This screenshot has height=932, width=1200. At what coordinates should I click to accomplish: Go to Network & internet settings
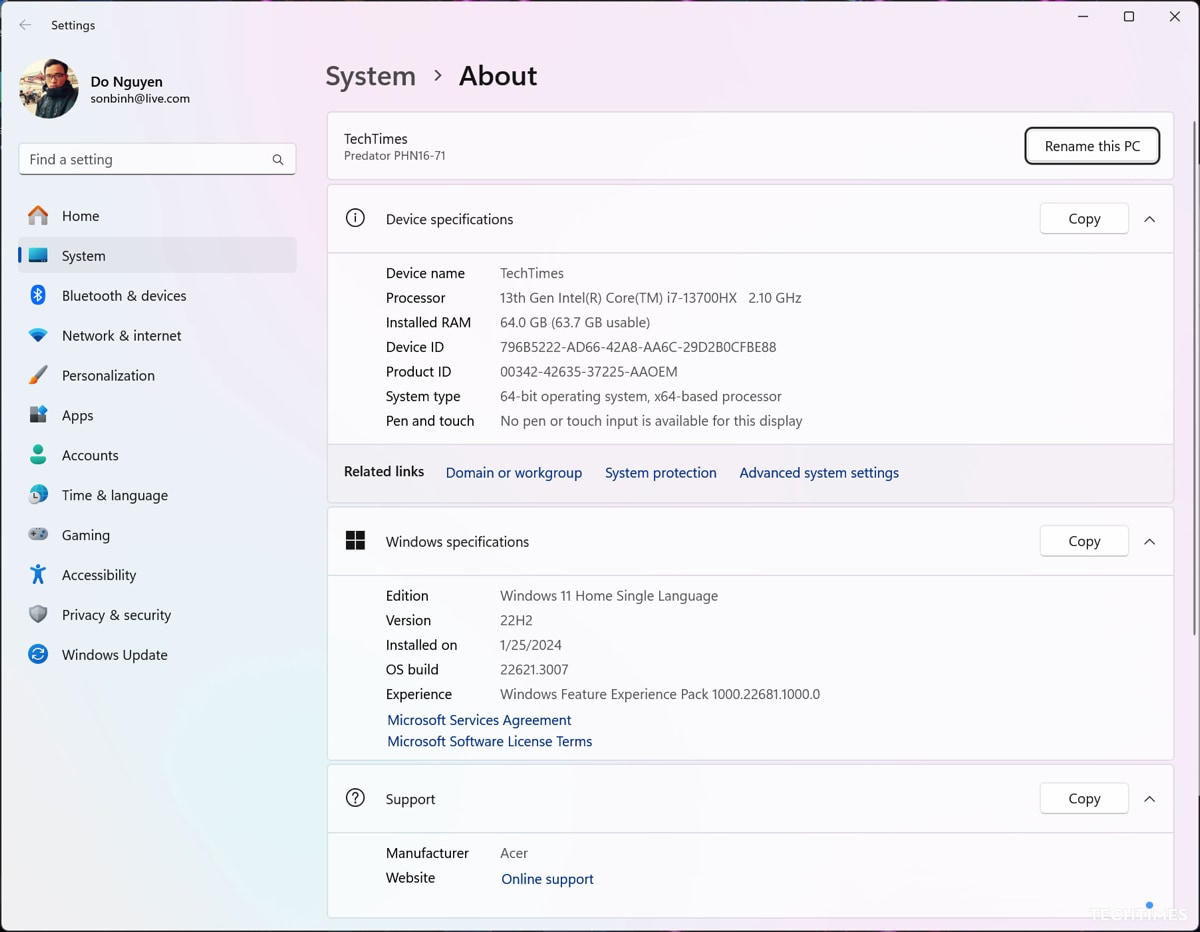click(x=157, y=335)
